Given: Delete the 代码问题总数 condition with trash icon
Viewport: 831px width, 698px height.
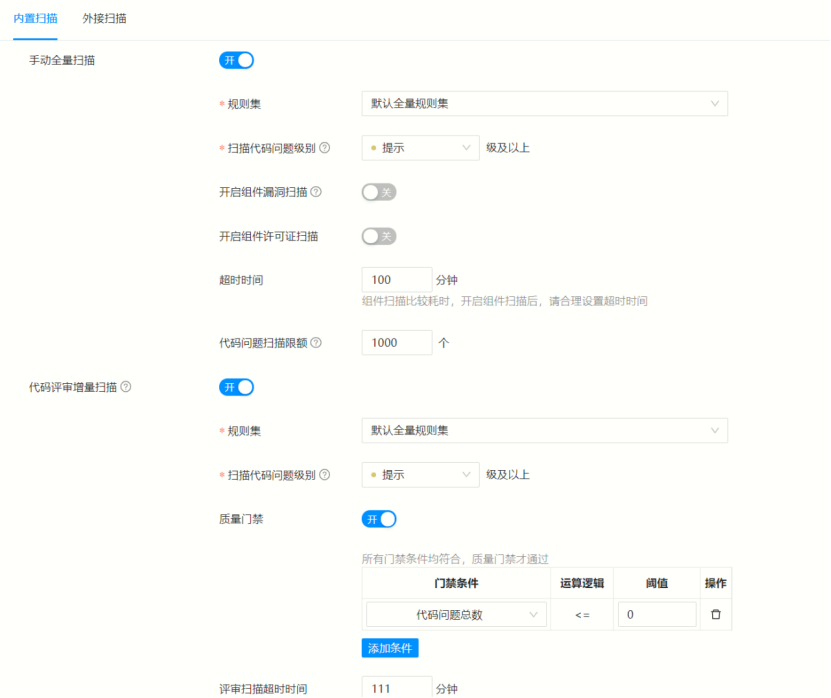Looking at the screenshot, I should pyautogui.click(x=715, y=614).
